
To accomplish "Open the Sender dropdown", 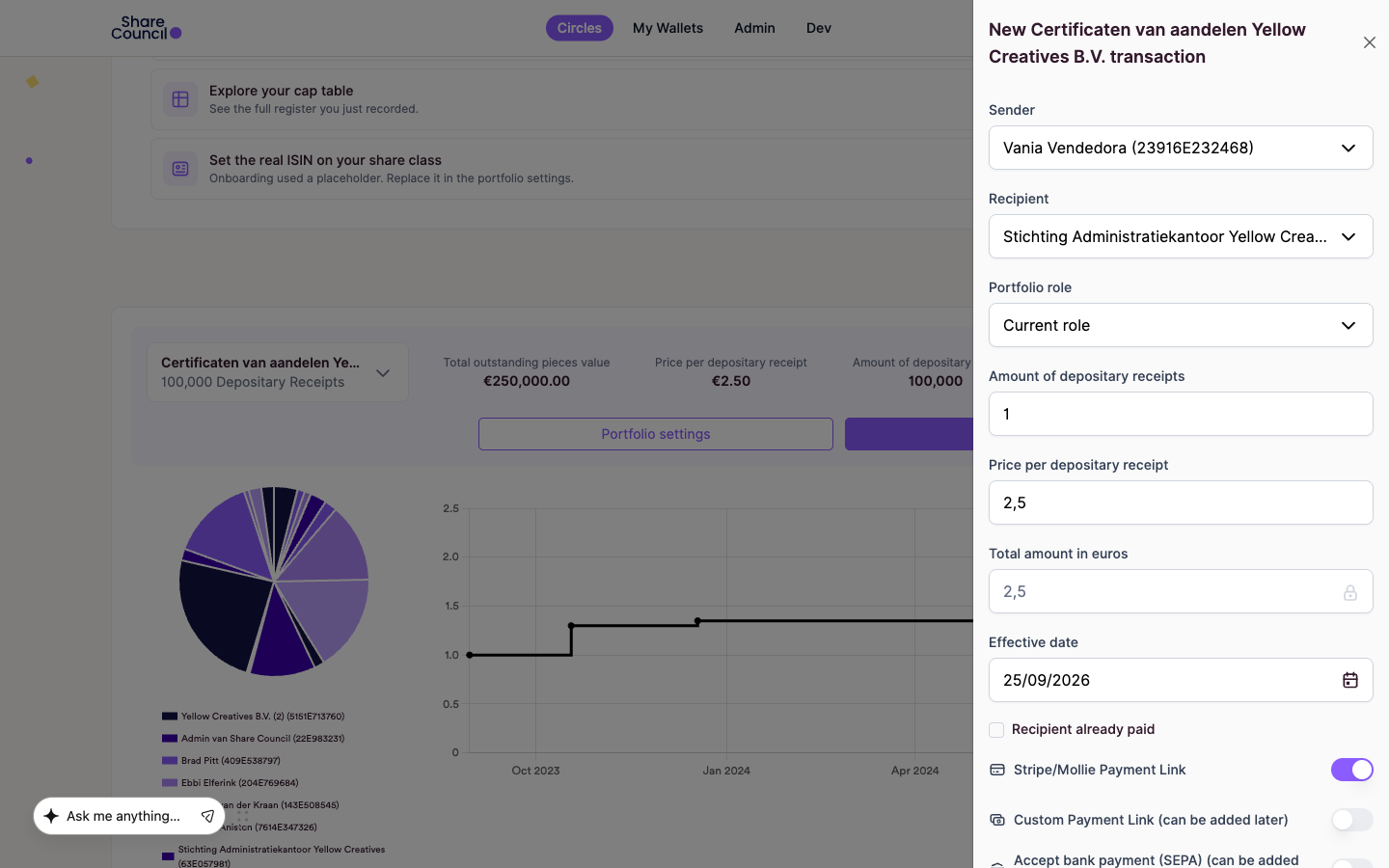I will coord(1181,148).
